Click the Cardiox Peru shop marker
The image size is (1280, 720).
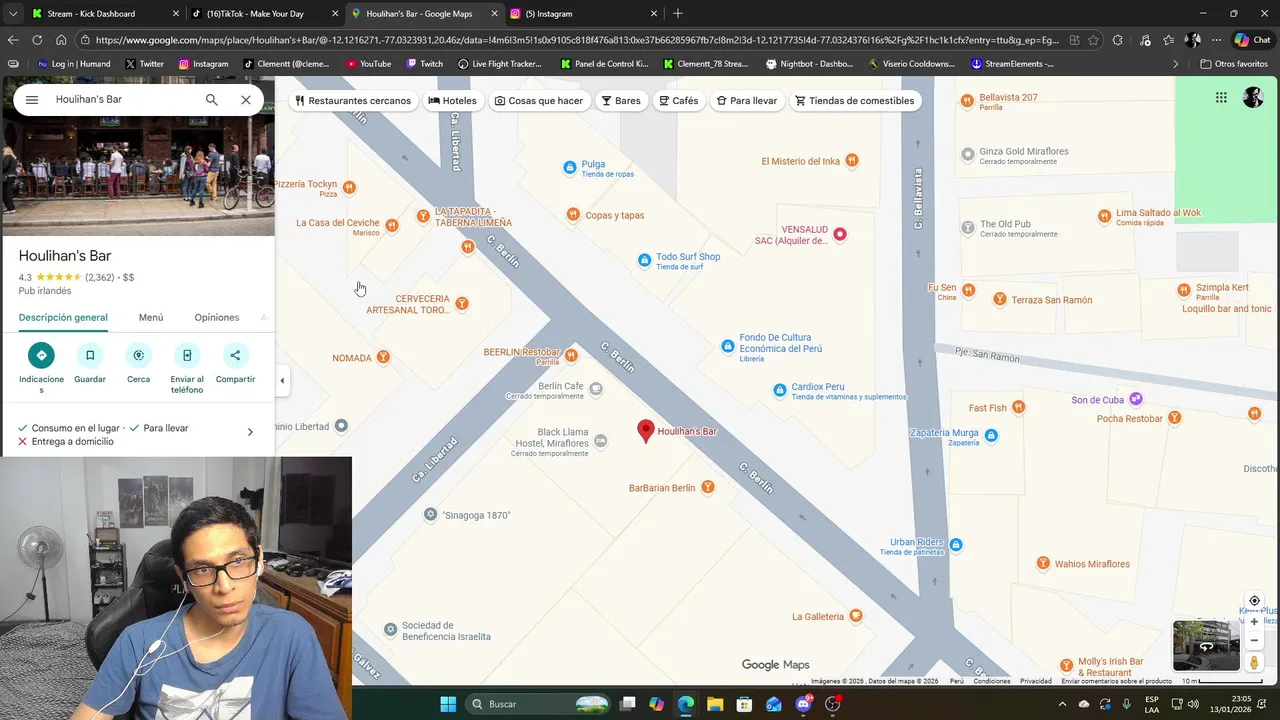click(780, 390)
